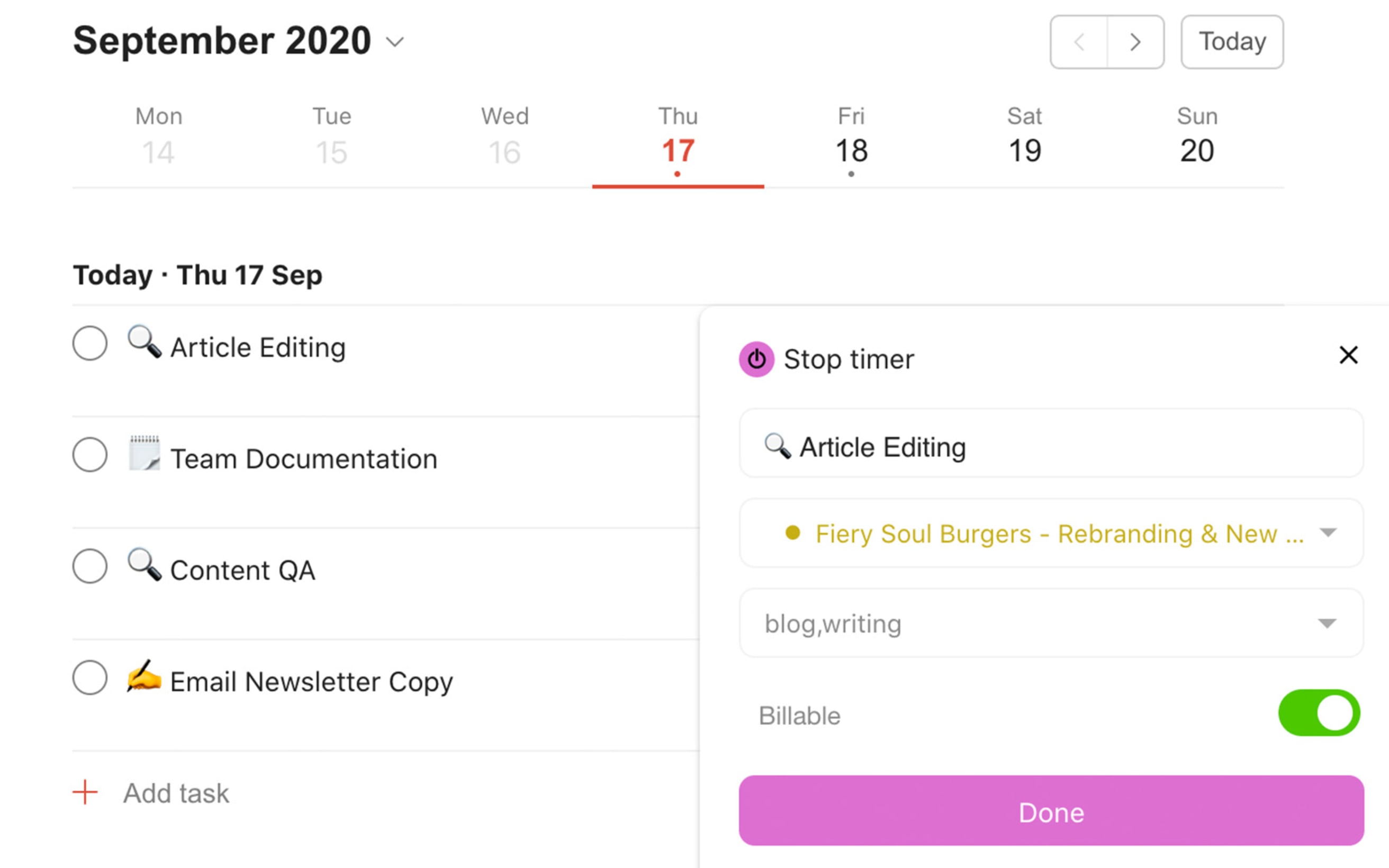The height and width of the screenshot is (868, 1389).
Task: Click the red plus icon next to Add task
Action: point(84,792)
